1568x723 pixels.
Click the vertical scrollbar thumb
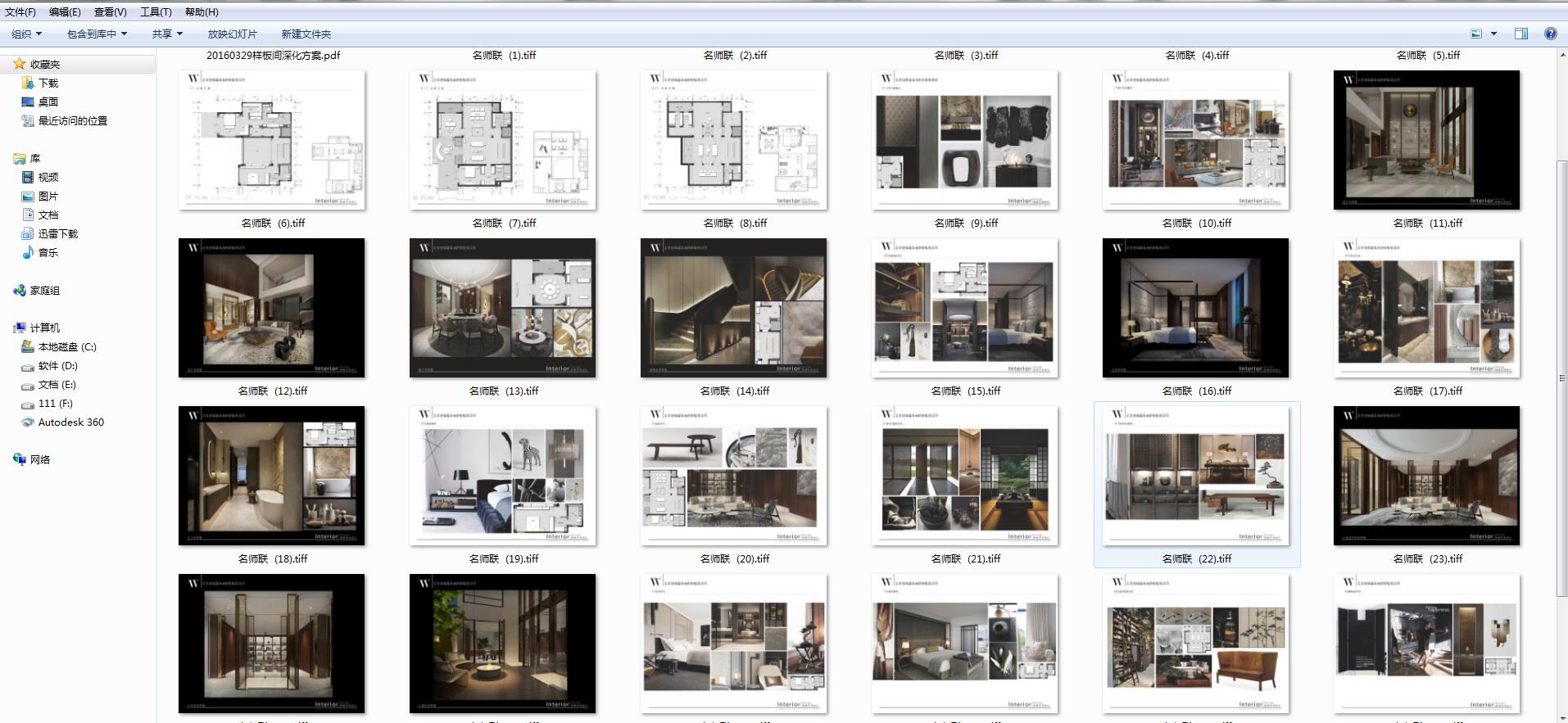(1561, 378)
